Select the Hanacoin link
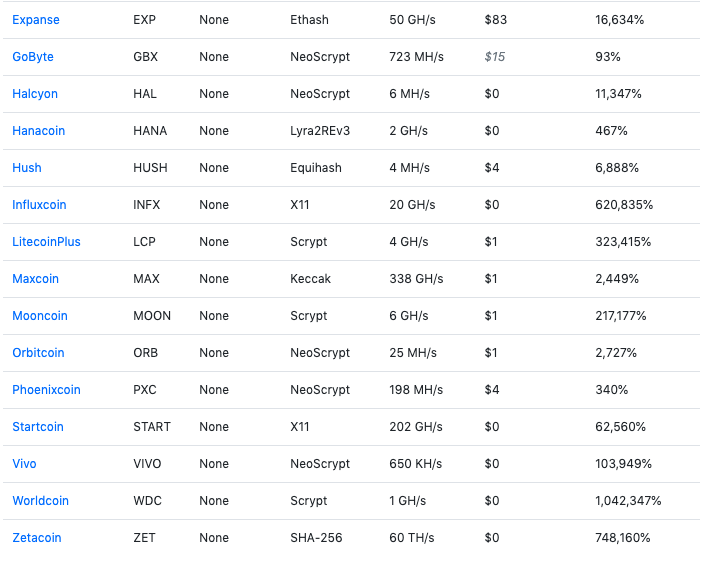Screen dimensions: 705x566 coord(39,131)
